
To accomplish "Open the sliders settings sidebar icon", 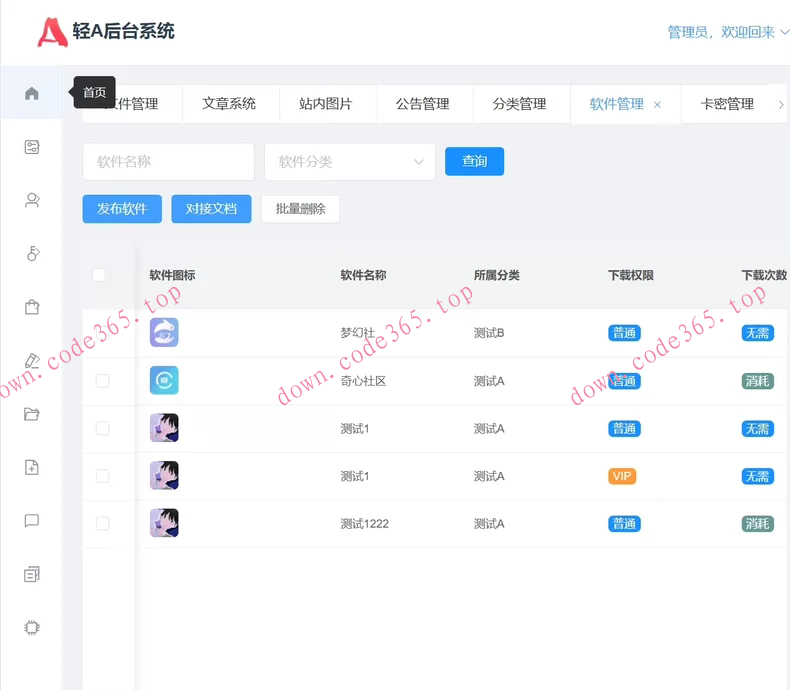I will click(32, 147).
